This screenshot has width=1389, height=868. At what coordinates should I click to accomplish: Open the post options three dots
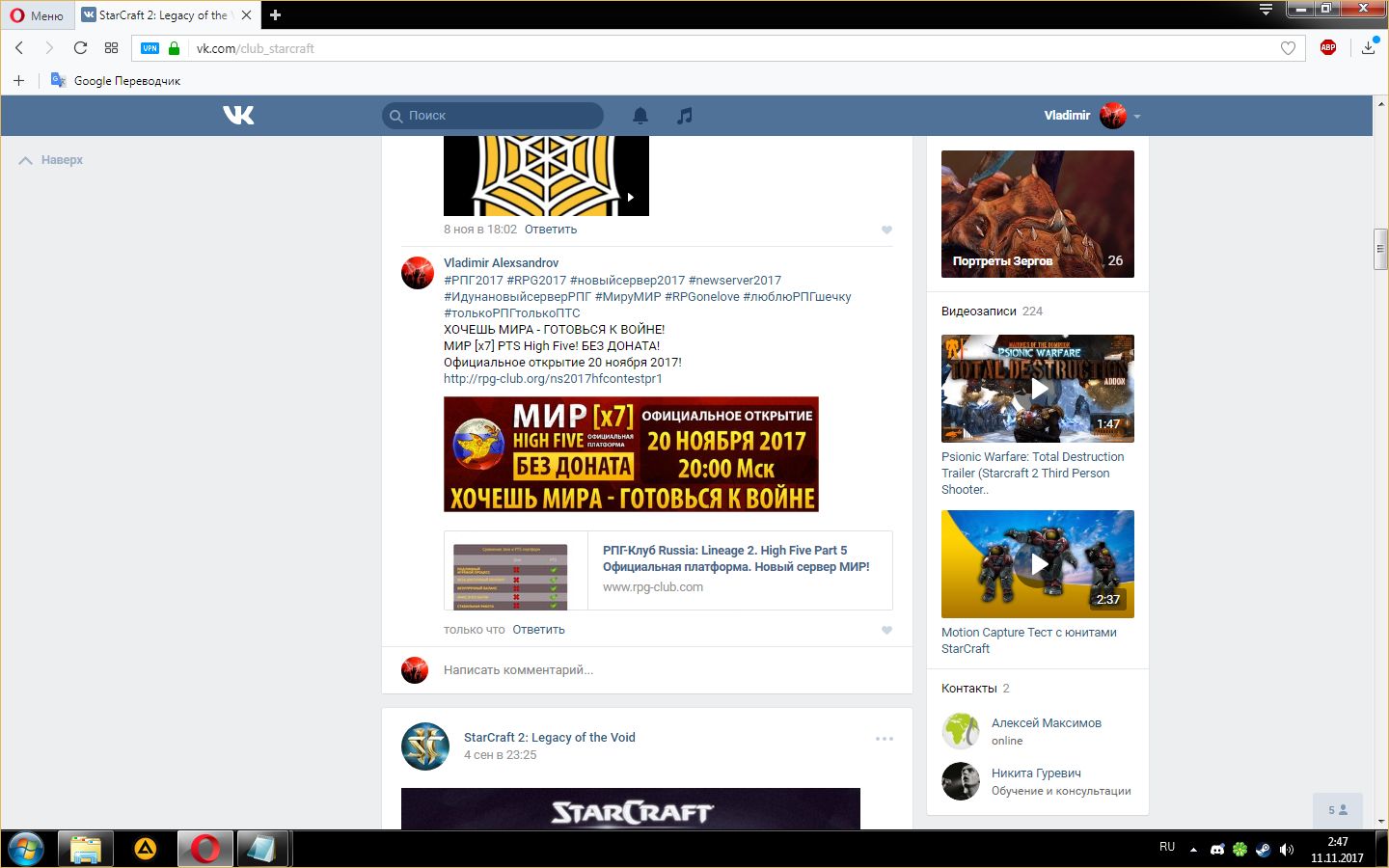point(885,739)
